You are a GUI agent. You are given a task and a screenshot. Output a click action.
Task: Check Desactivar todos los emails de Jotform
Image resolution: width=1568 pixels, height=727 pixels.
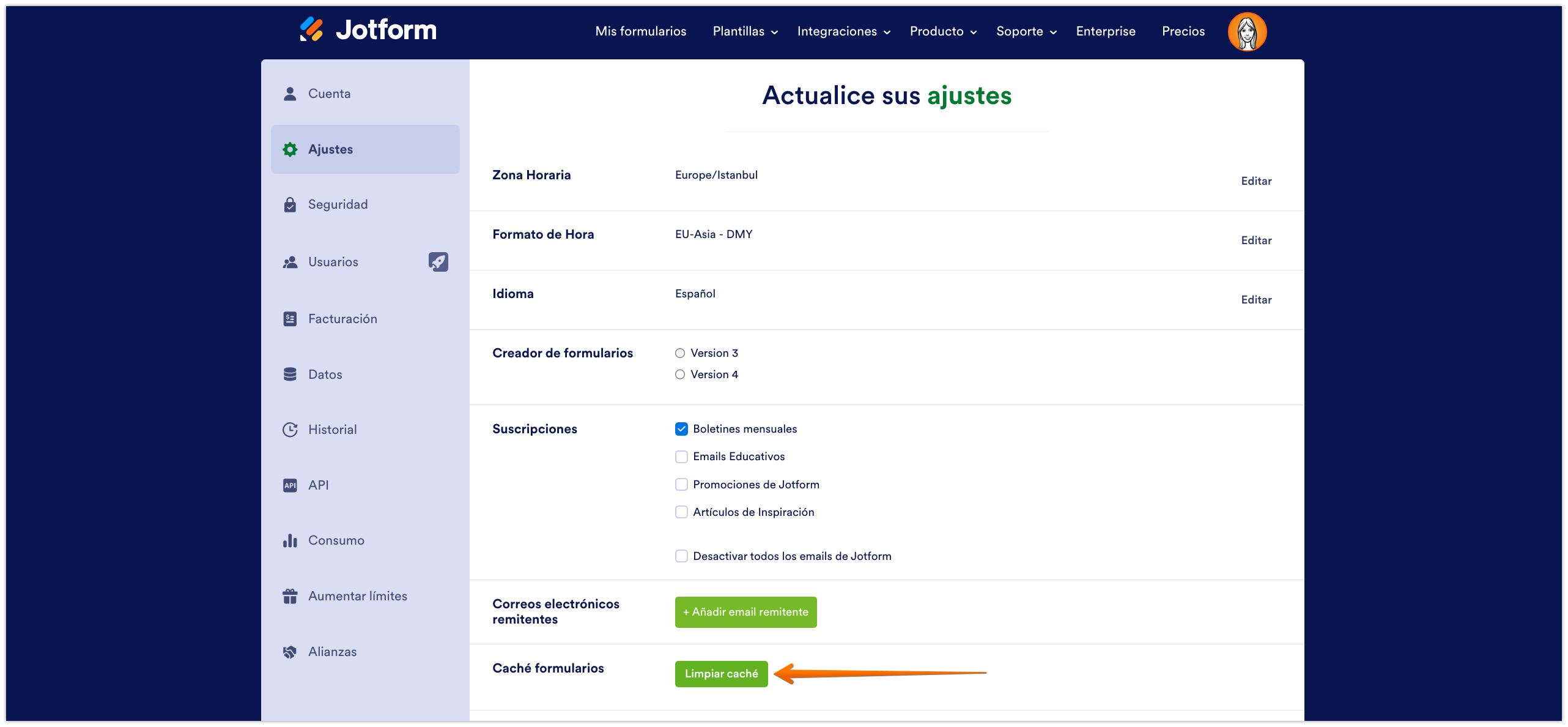pos(681,556)
